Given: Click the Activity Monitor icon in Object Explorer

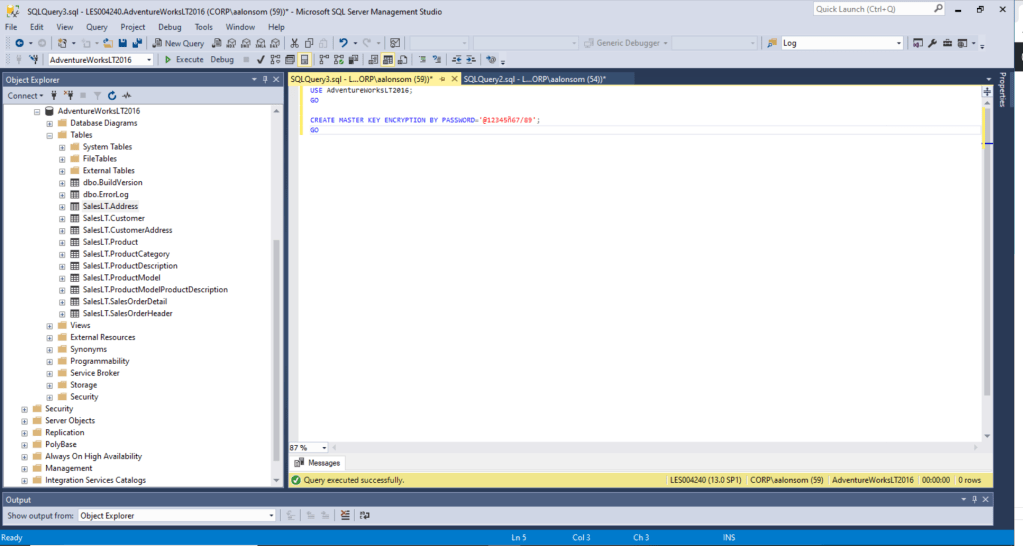Looking at the screenshot, I should 127,96.
